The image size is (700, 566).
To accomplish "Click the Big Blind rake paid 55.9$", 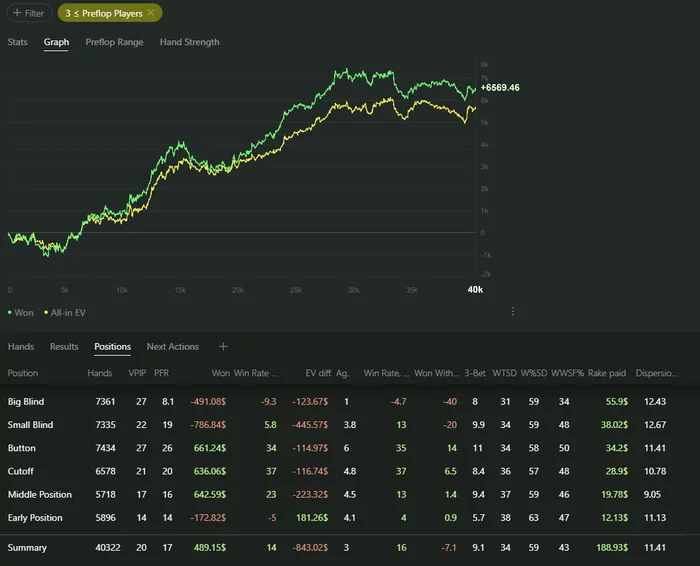I will point(617,401).
